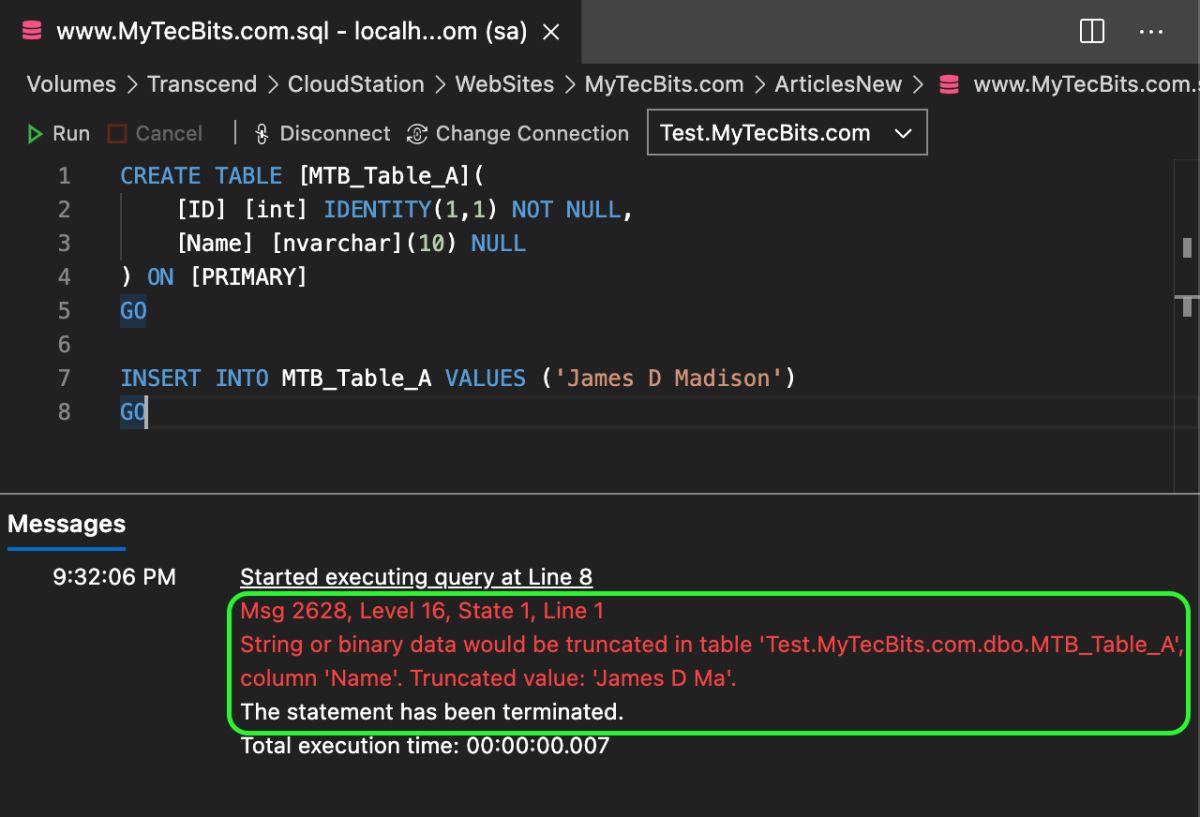
Task: Open the more actions ellipsis menu
Action: pyautogui.click(x=1152, y=31)
